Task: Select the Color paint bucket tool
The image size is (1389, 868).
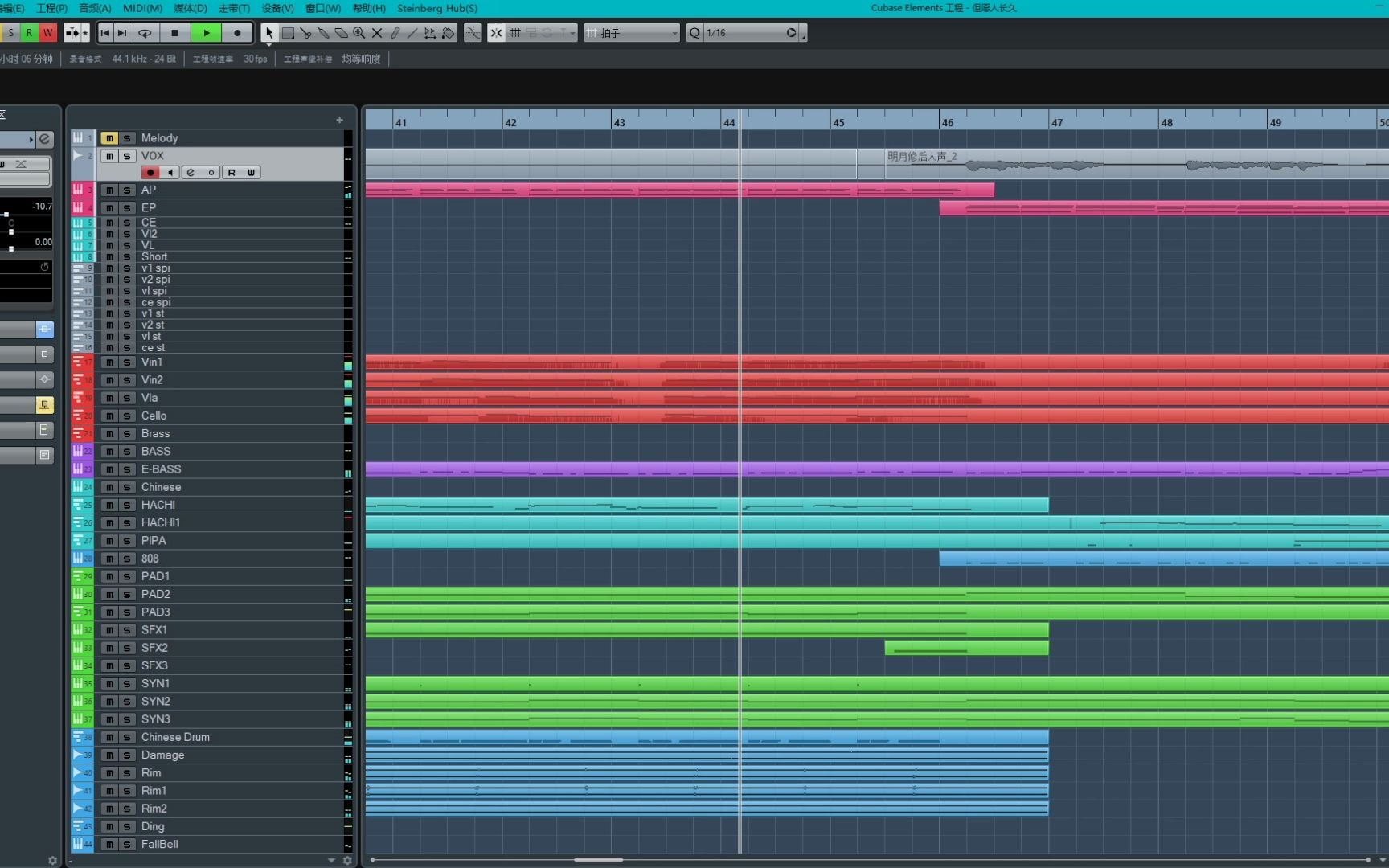Action: click(x=449, y=33)
